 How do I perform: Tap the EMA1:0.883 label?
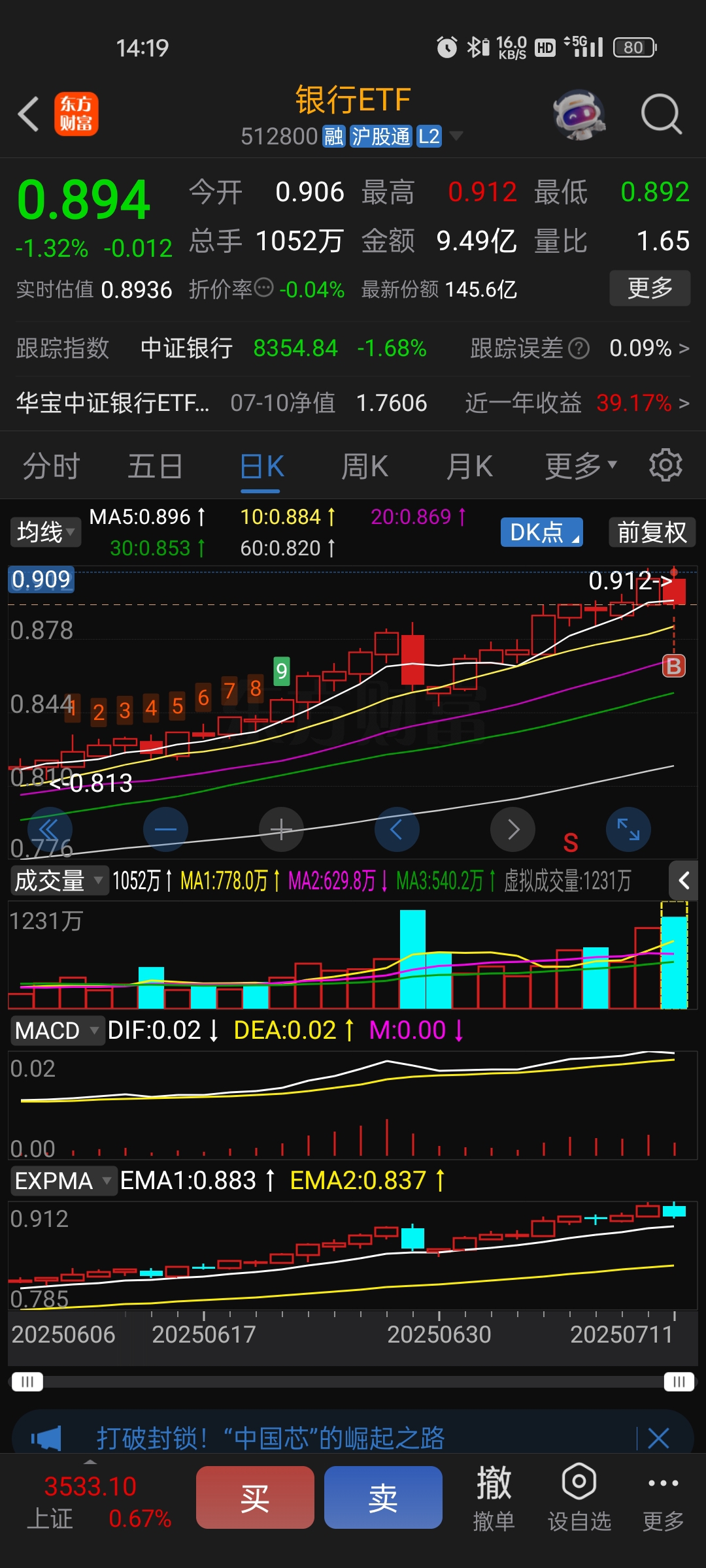pyautogui.click(x=197, y=1181)
